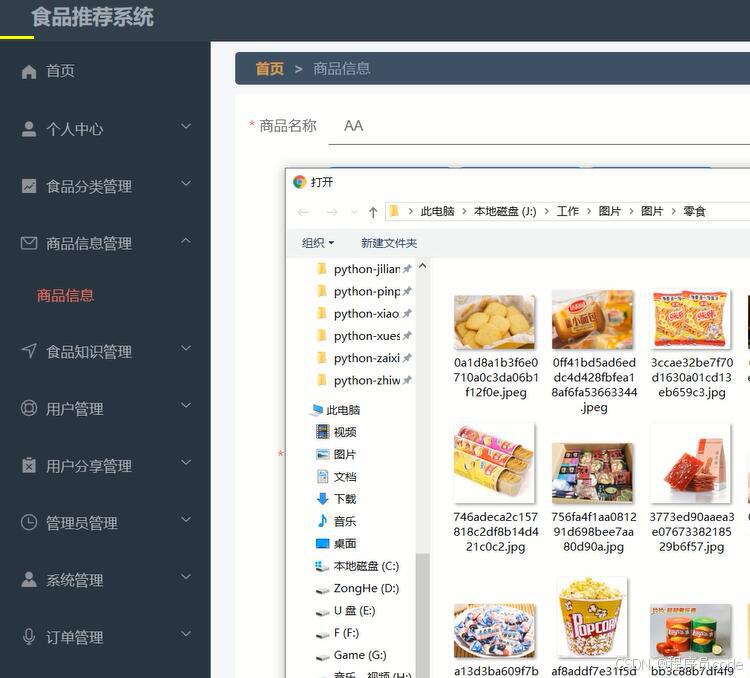Expand the 食品知识管理 chevron
The width and height of the screenshot is (750, 678).
[186, 348]
